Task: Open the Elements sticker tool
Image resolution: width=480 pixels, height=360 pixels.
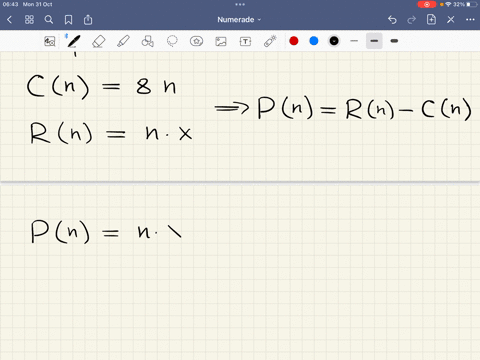Action: coord(196,41)
